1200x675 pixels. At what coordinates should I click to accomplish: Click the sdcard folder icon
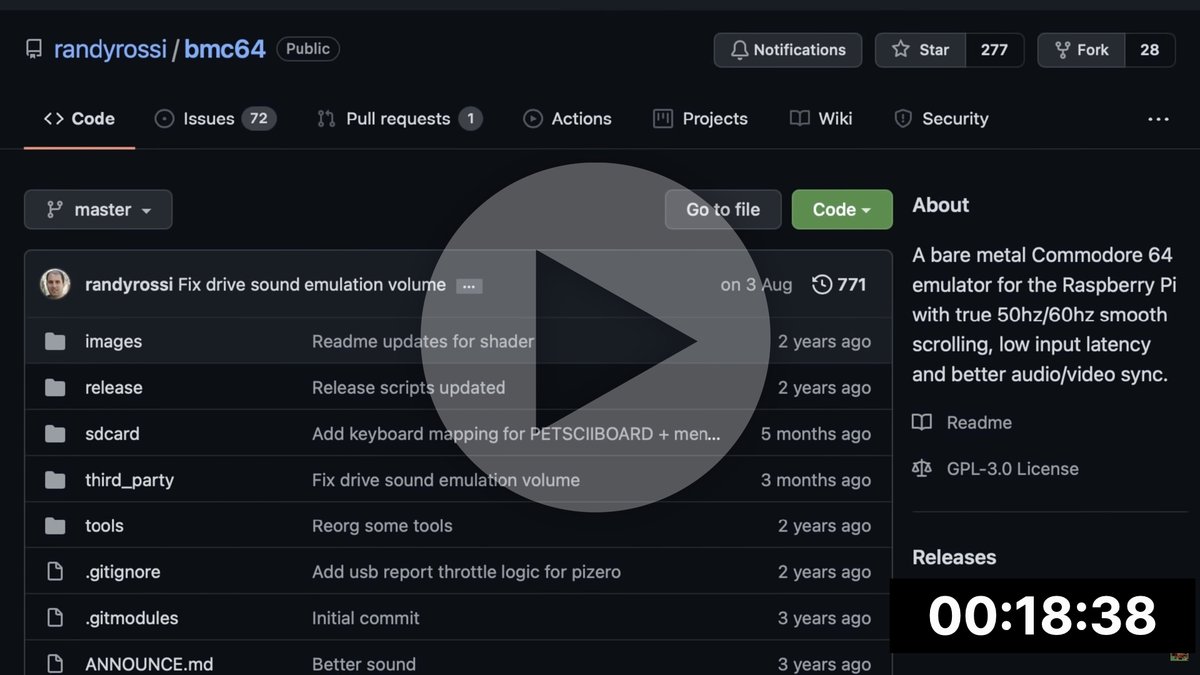click(x=55, y=434)
